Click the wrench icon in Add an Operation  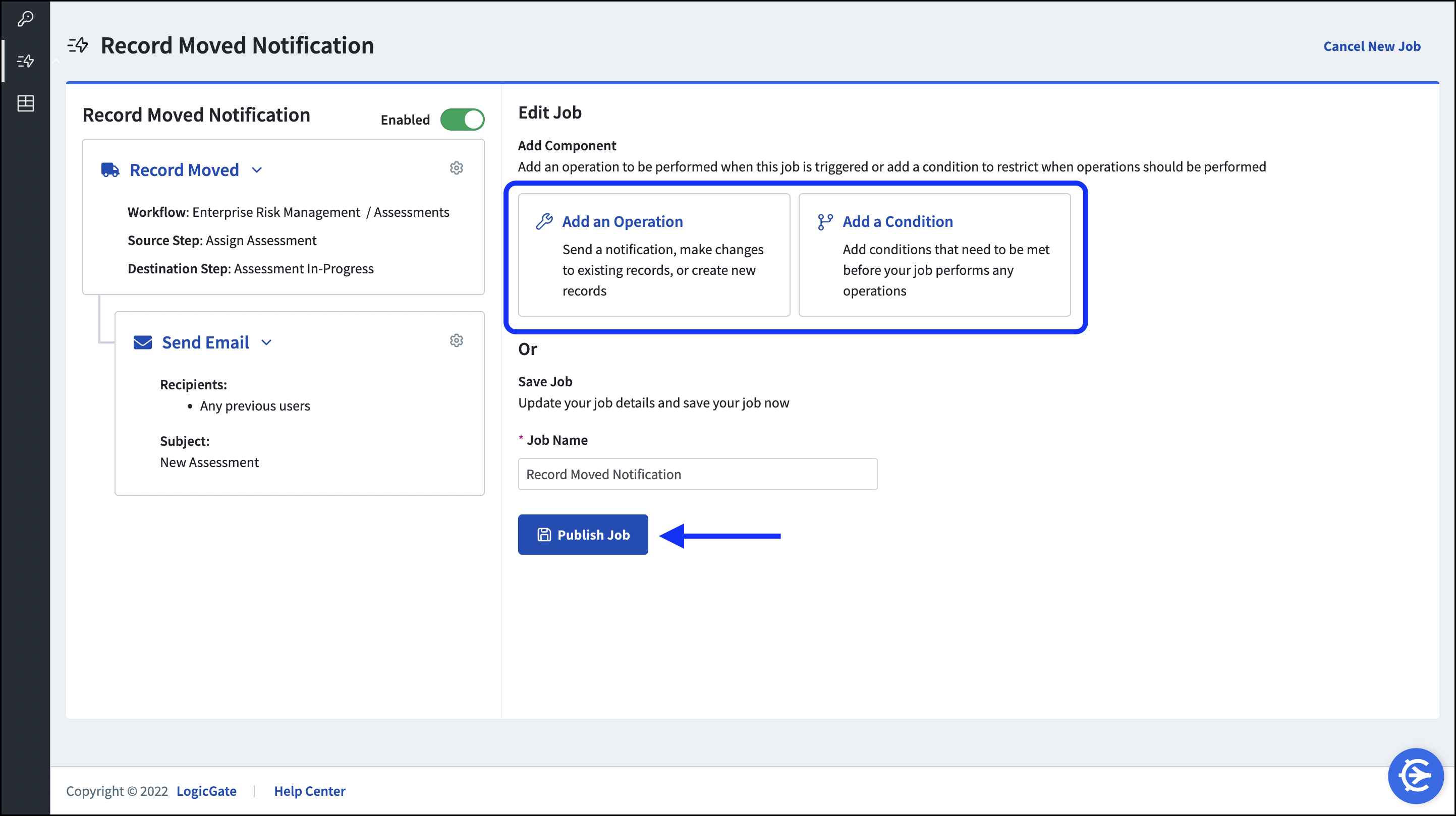pos(544,221)
